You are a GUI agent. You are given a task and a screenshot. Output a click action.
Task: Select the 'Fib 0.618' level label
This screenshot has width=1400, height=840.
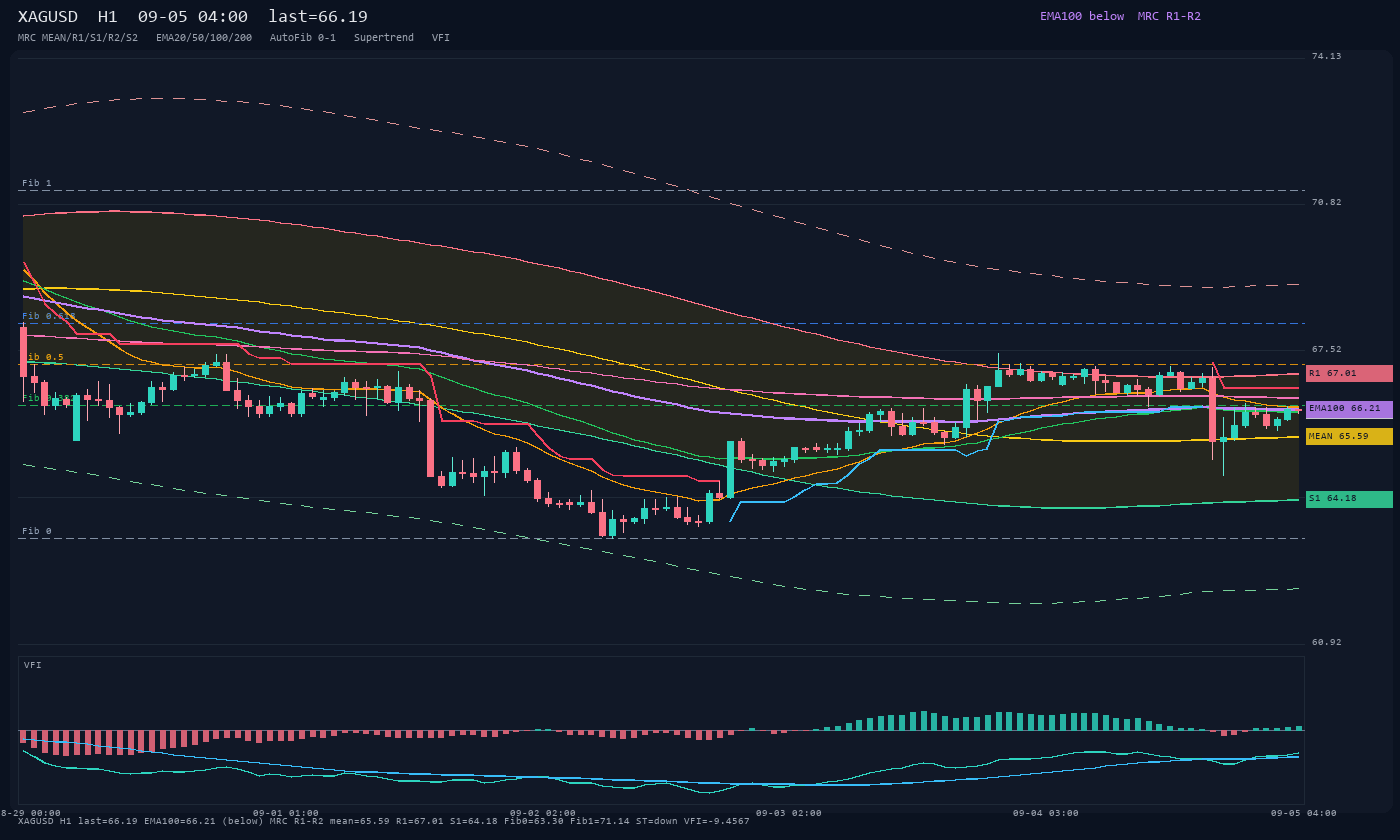[49, 317]
